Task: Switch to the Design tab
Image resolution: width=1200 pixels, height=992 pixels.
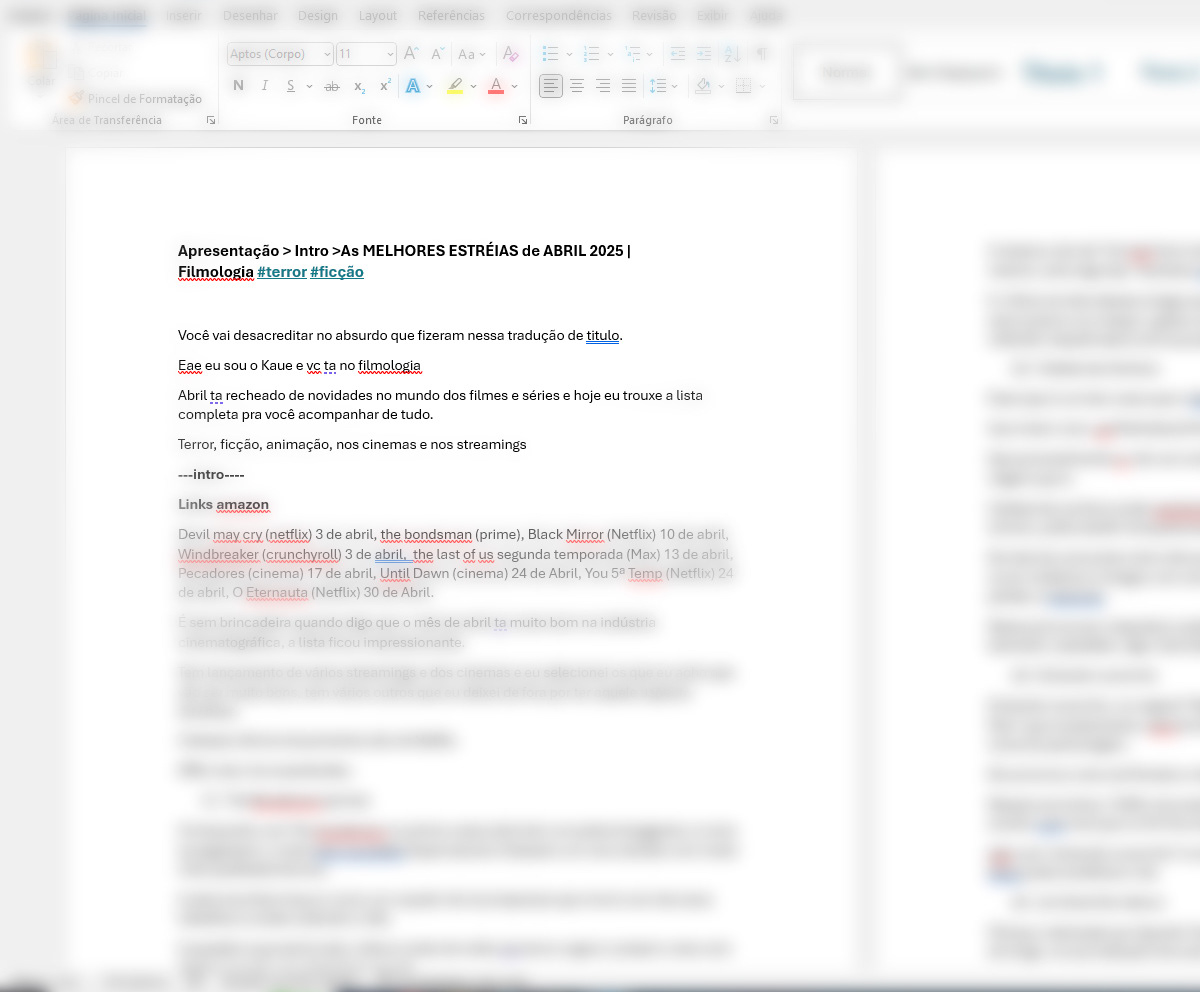Action: pyautogui.click(x=318, y=15)
